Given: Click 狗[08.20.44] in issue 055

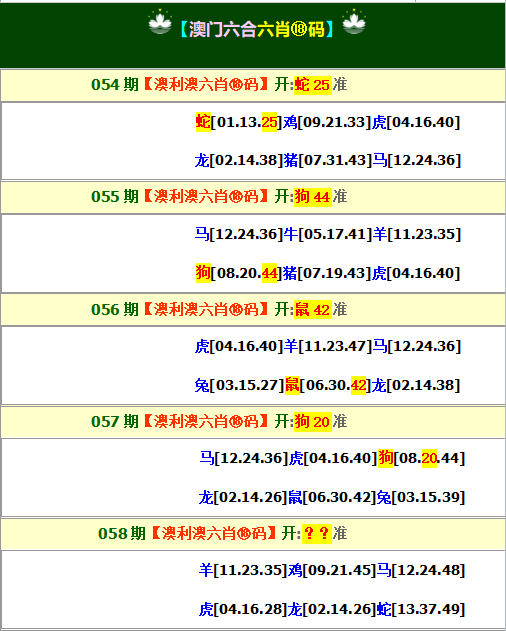Looking at the screenshot, I should (239, 273).
